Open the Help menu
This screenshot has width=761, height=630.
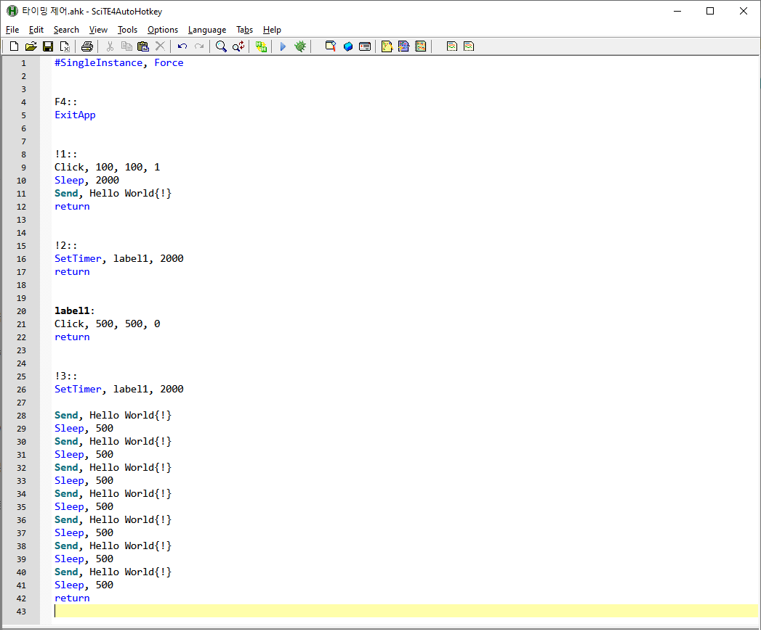(272, 30)
